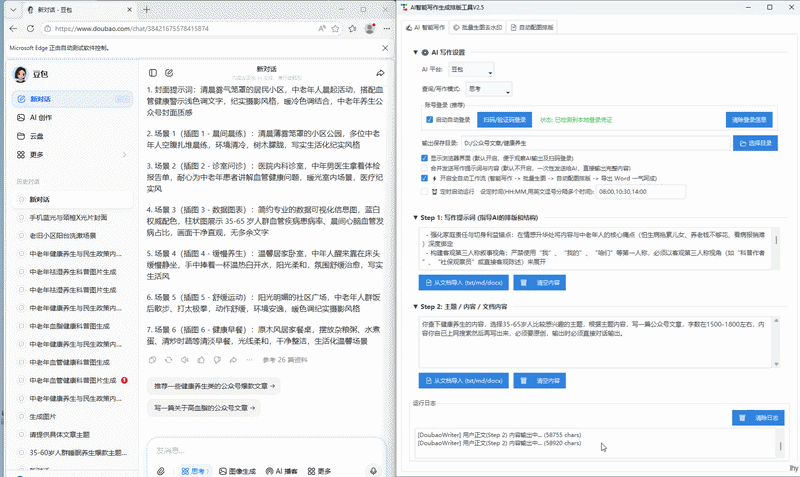The width and height of the screenshot is (800, 477).
Task: Open 更多 options in message box toolbar
Action: (319, 471)
